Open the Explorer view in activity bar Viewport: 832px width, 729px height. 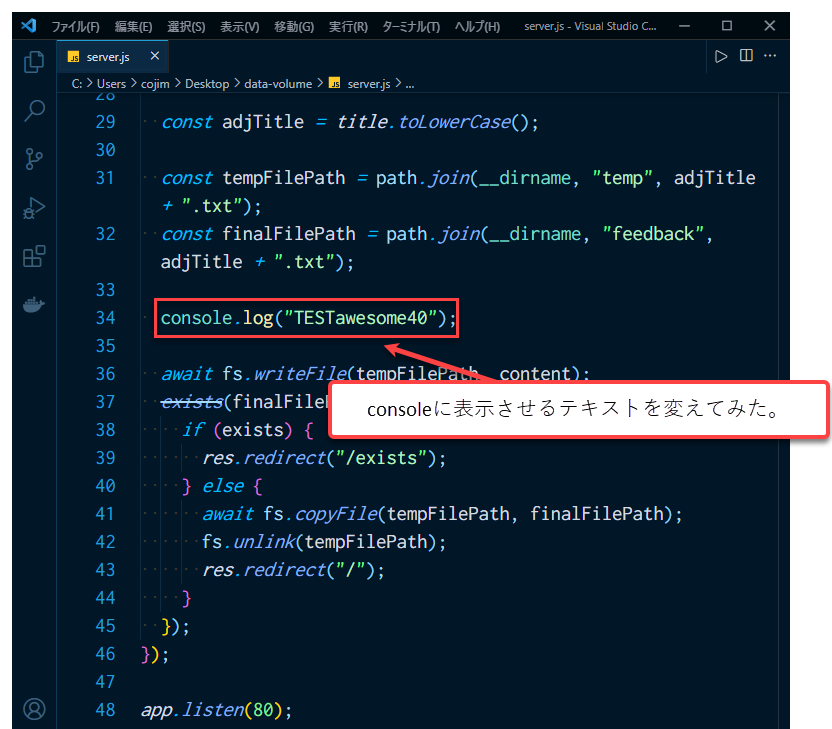[x=34, y=62]
